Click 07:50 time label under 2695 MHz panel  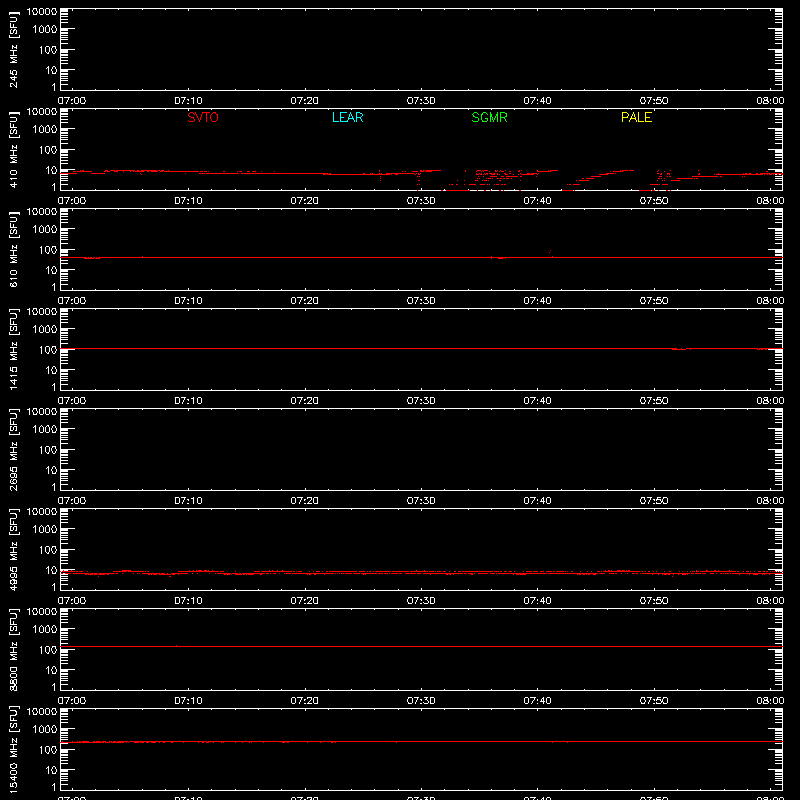[x=654, y=501]
